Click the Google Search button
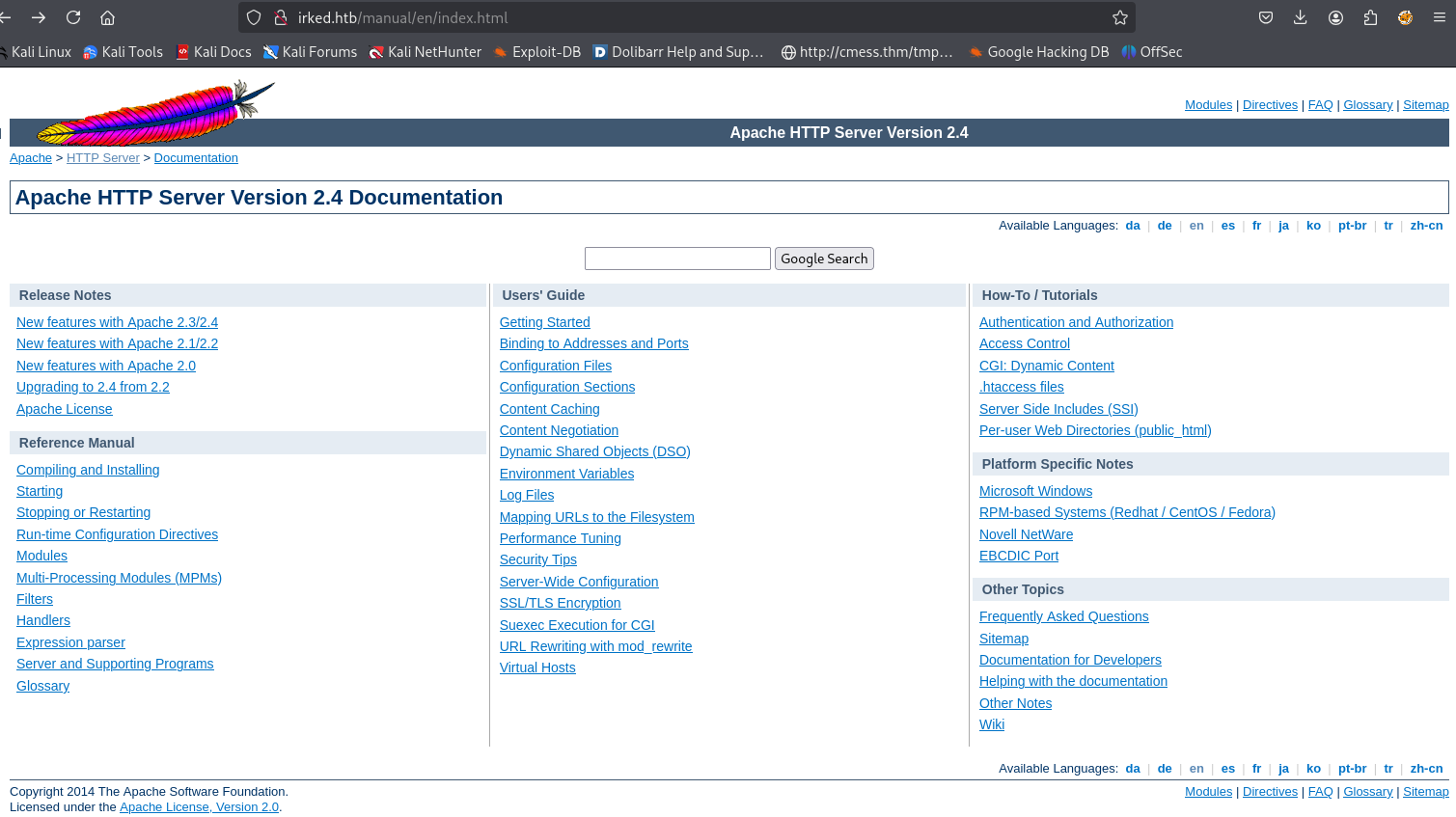This screenshot has height=817, width=1456. [x=824, y=259]
